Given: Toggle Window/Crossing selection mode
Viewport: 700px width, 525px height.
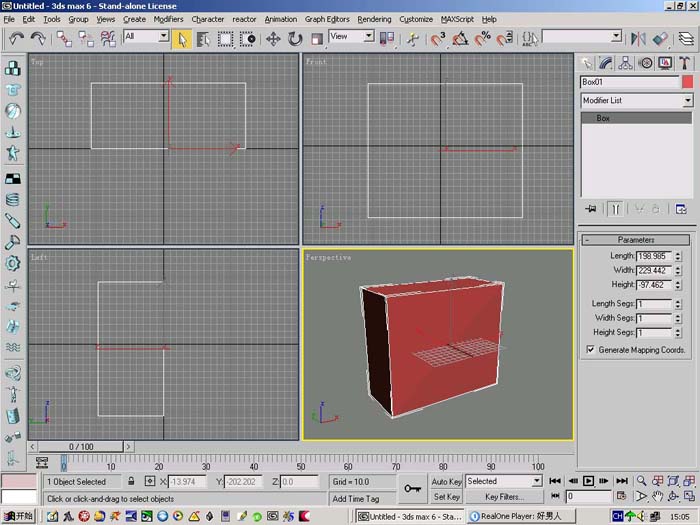Looking at the screenshot, I should tap(247, 39).
